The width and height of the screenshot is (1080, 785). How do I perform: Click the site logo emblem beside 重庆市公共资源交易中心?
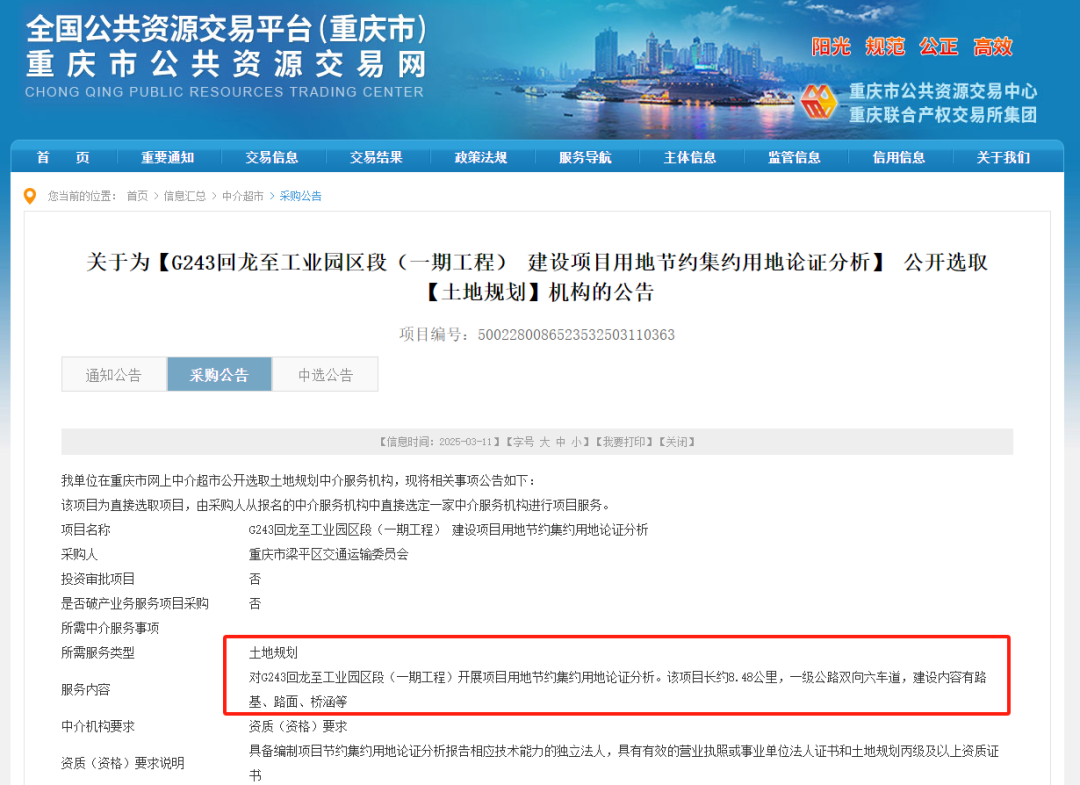pos(819,102)
